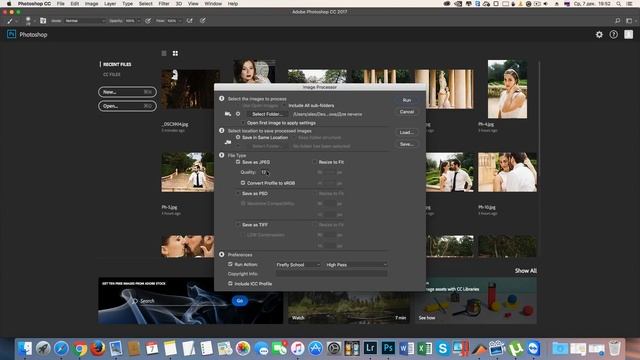Open Lightroom from the dock
Image resolution: width=640 pixels, height=360 pixels.
(x=370, y=348)
